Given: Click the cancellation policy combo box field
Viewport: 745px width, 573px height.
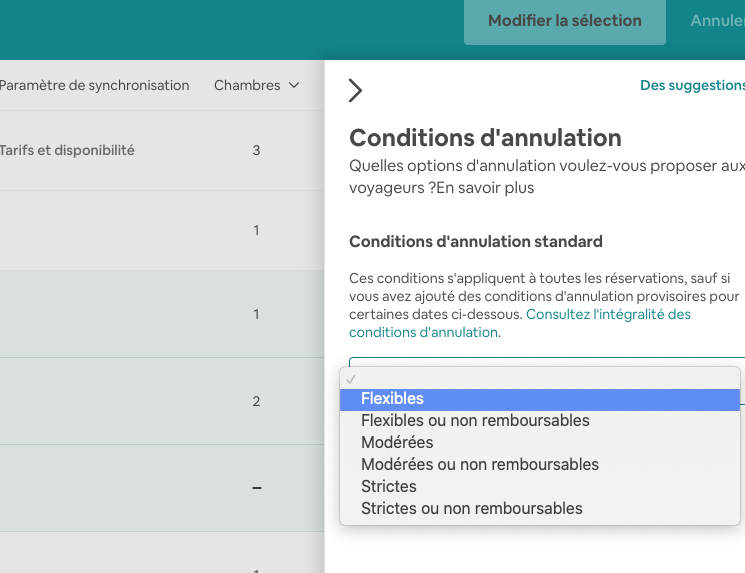Looking at the screenshot, I should pyautogui.click(x=546, y=364).
